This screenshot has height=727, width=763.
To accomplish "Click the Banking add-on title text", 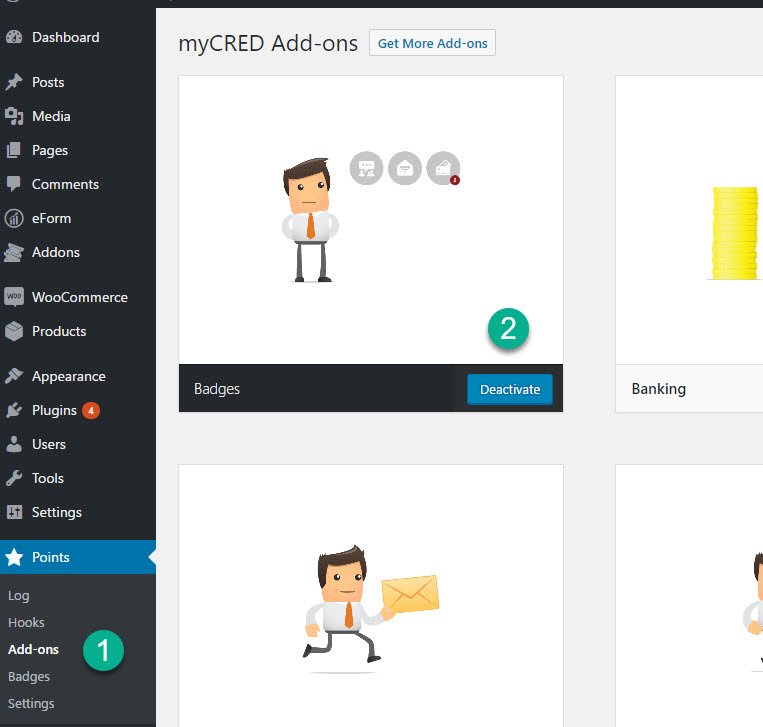I will click(659, 389).
